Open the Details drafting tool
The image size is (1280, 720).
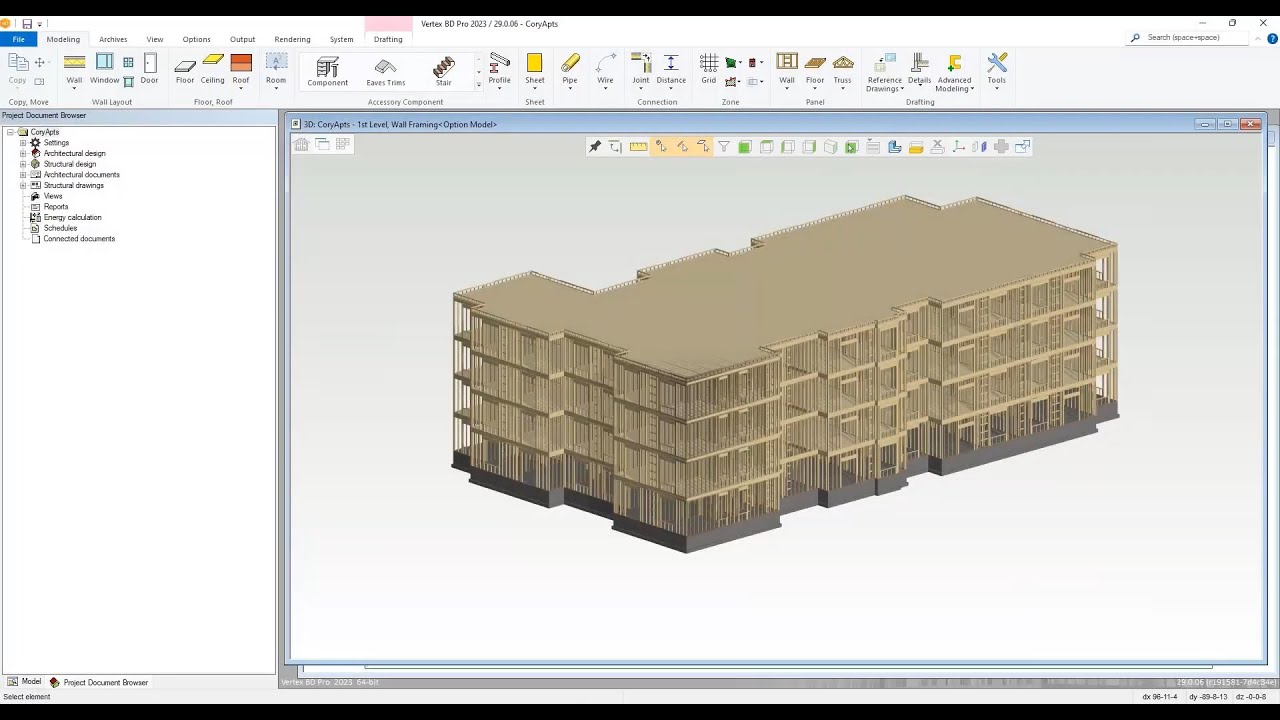click(x=920, y=68)
